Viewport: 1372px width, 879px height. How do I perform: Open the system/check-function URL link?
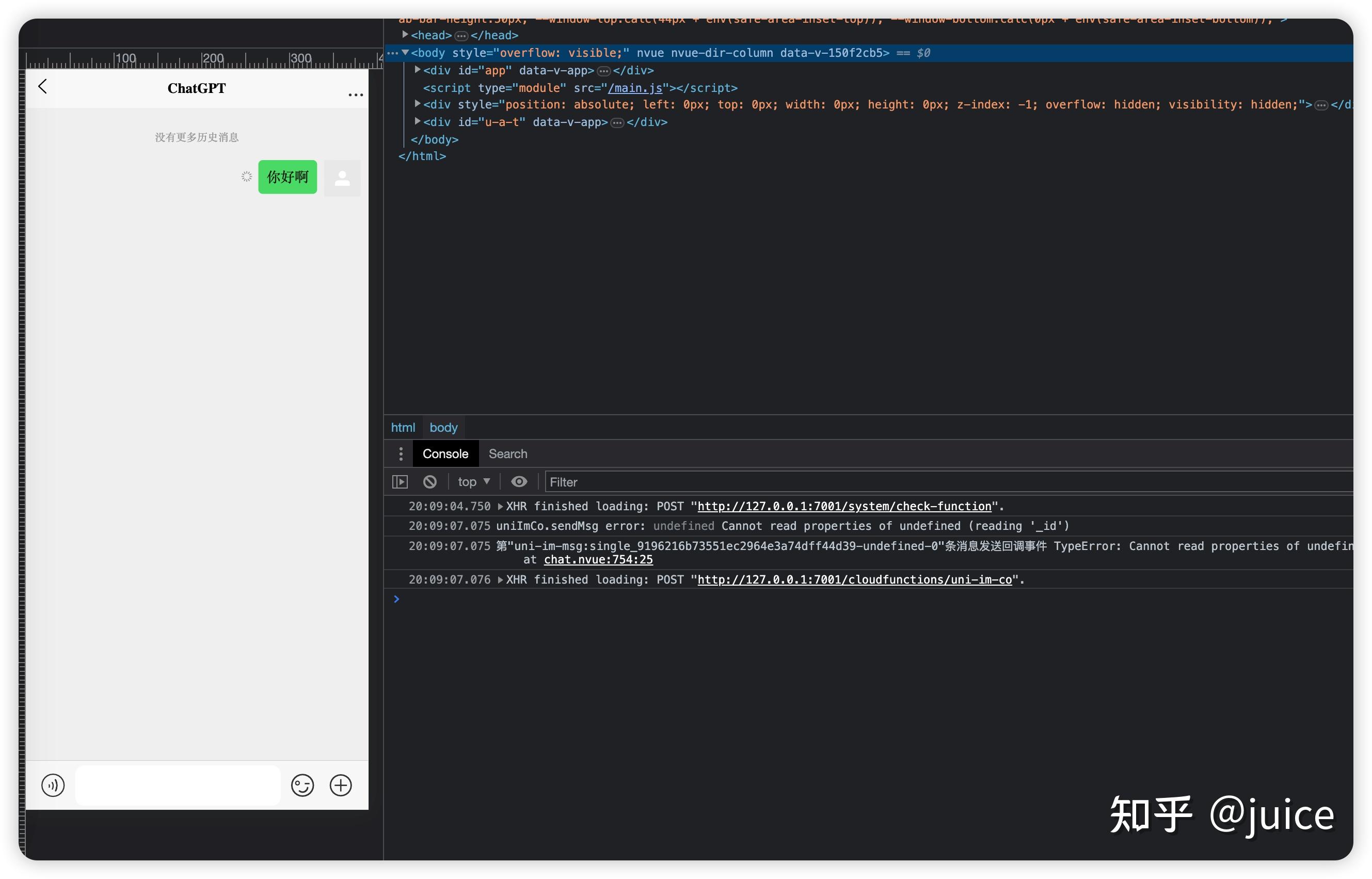(844, 506)
